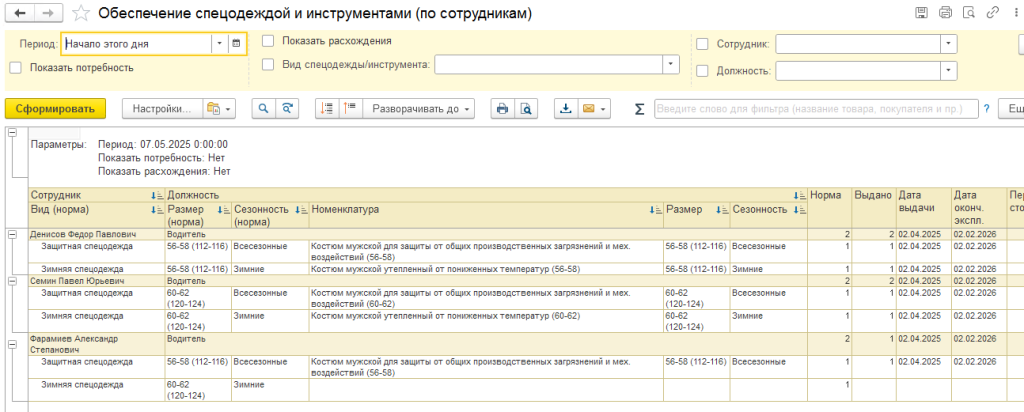The image size is (1024, 412).
Task: Toggle the Показать расхождения checkbox
Action: (x=267, y=42)
